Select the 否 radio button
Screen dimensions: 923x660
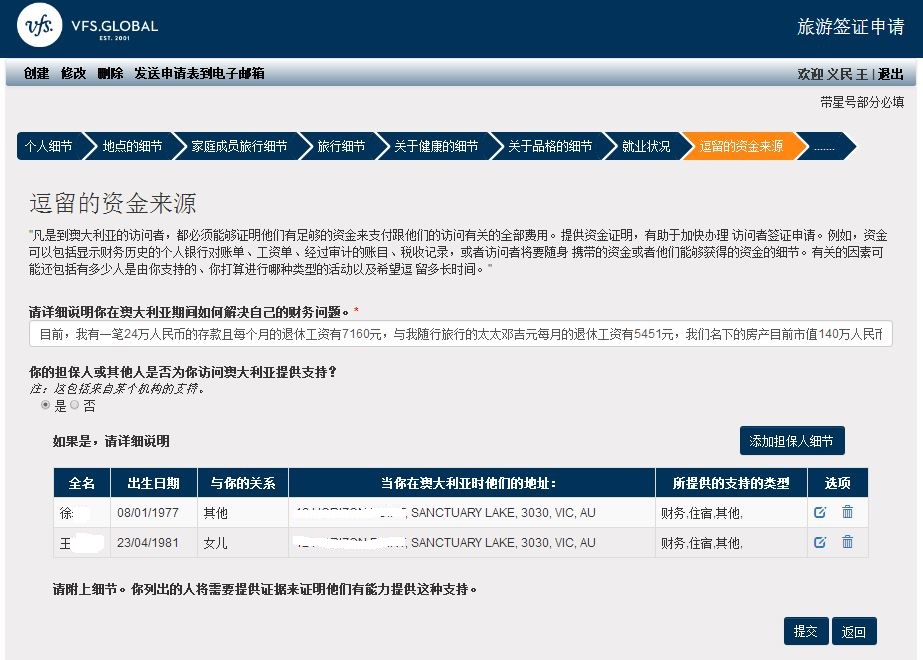tap(74, 406)
